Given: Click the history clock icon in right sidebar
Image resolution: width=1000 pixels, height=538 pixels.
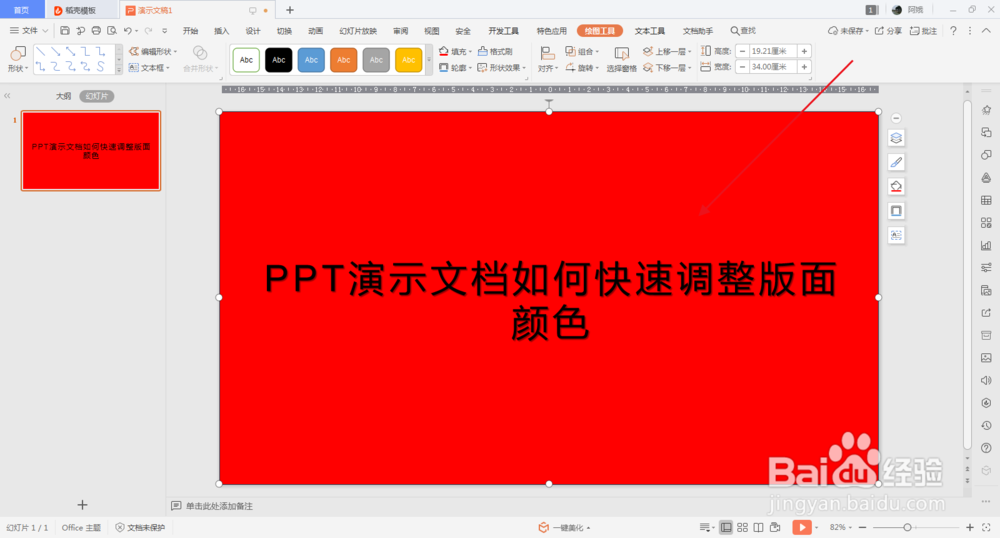Looking at the screenshot, I should point(986,426).
